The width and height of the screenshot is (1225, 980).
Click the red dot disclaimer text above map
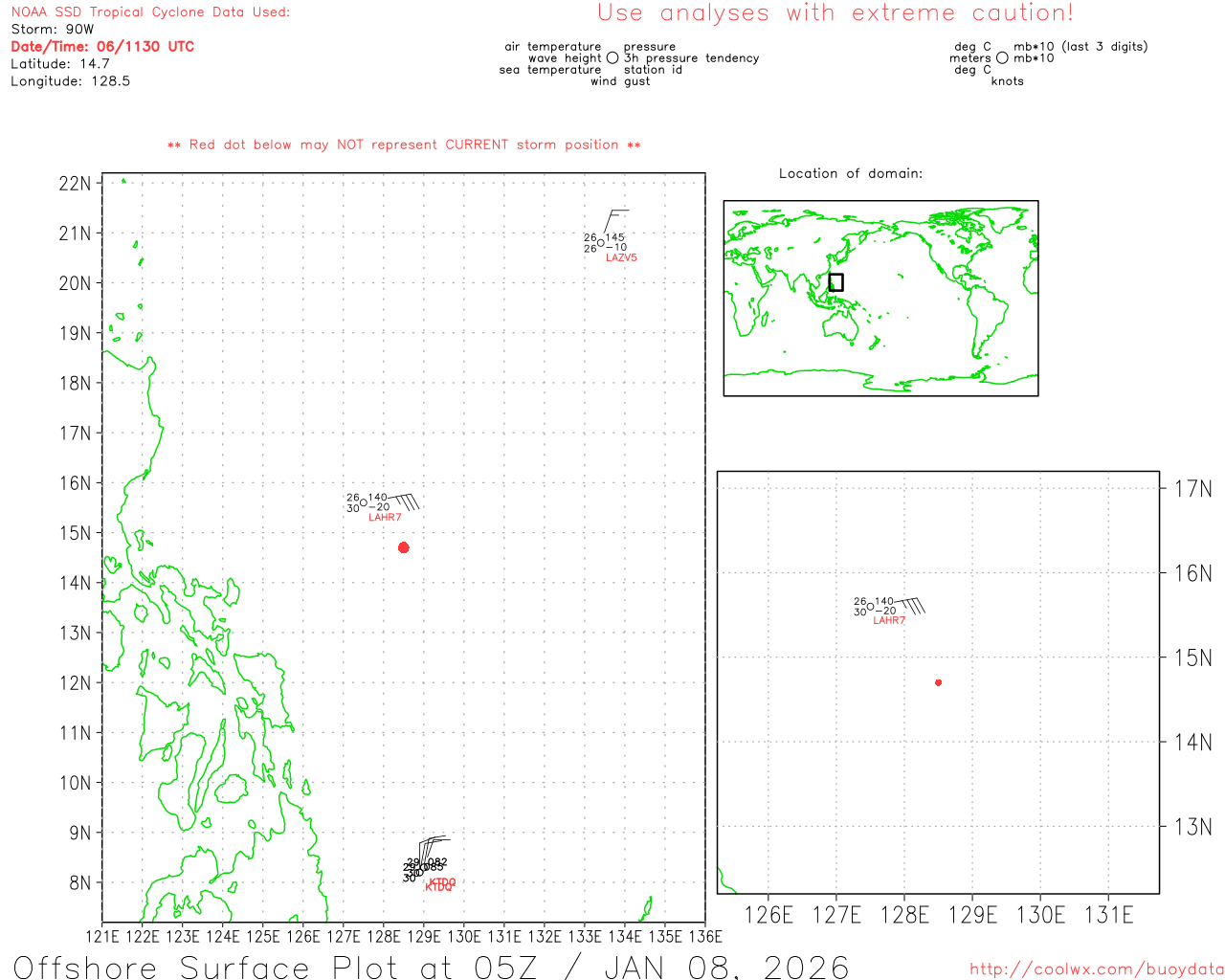click(404, 145)
